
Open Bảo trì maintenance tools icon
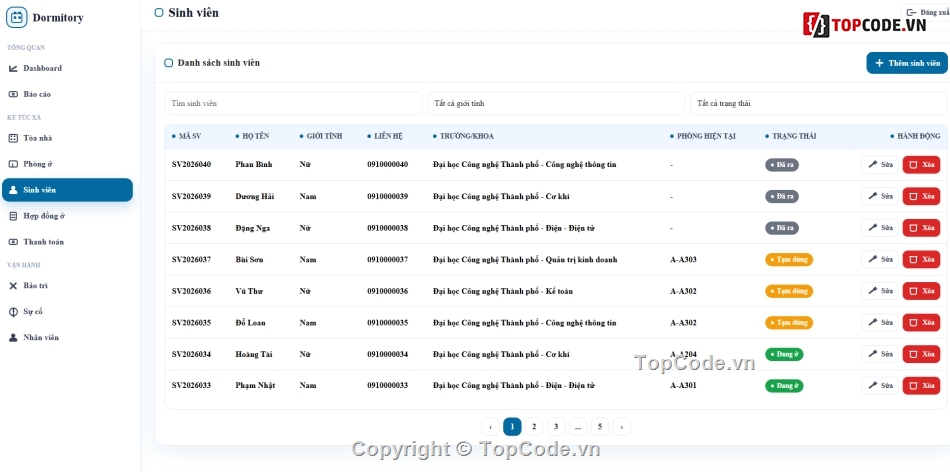[x=13, y=286]
